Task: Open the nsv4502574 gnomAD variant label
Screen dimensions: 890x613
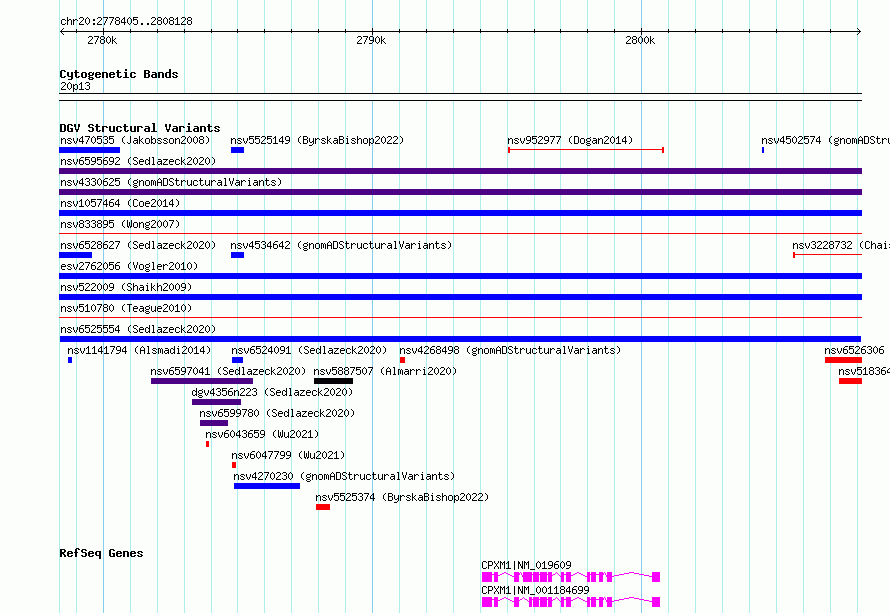Action: pos(825,140)
